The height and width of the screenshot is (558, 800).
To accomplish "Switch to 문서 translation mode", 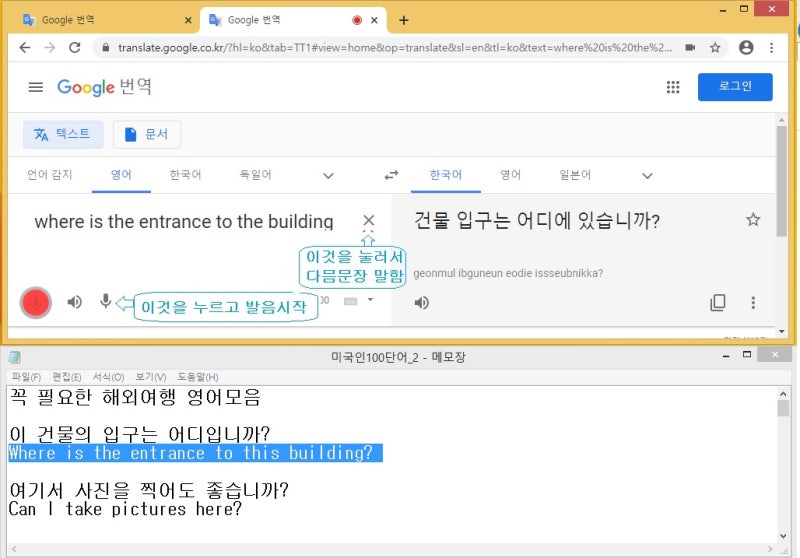I will click(x=147, y=134).
